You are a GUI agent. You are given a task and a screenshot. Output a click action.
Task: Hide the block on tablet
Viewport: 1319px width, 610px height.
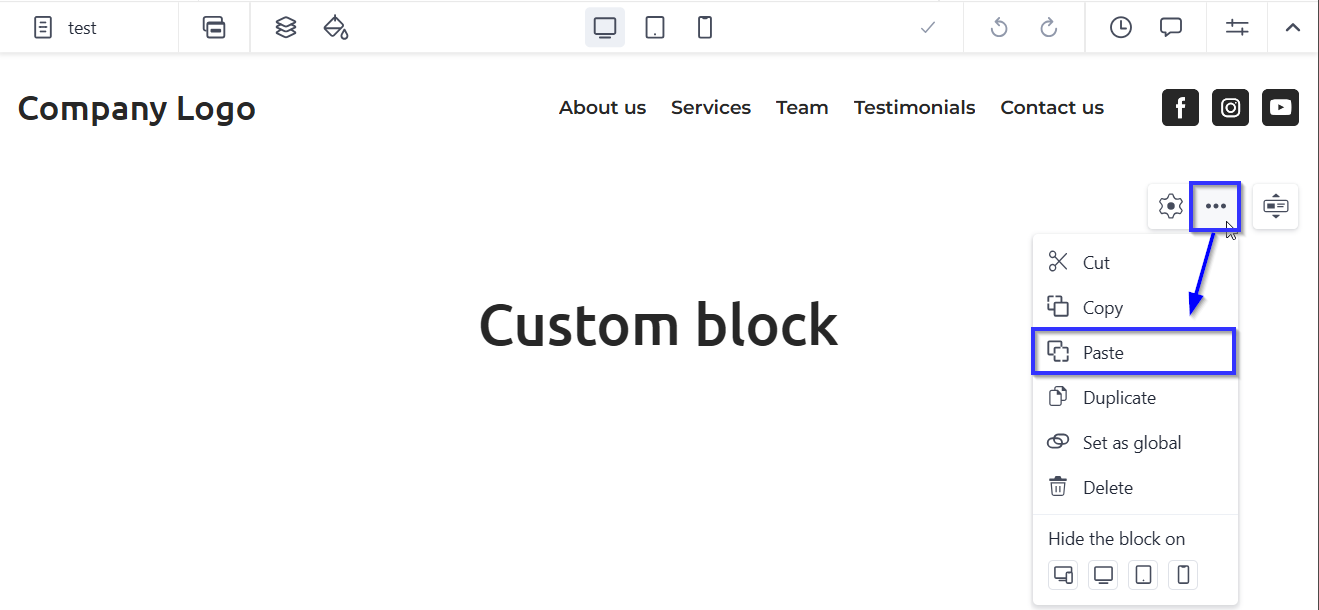pyautogui.click(x=1143, y=575)
